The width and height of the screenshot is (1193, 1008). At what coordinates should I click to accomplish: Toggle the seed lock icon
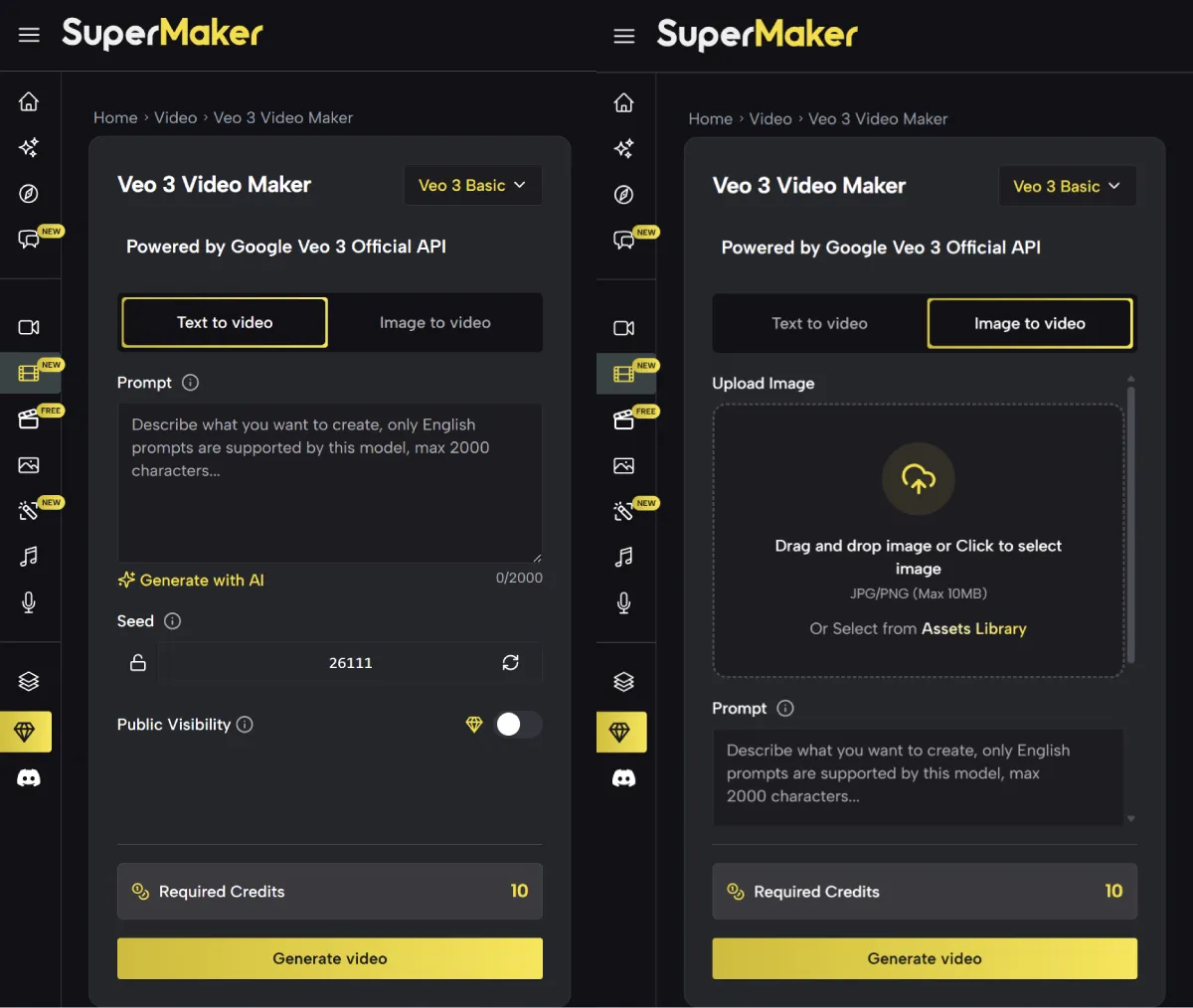(138, 662)
